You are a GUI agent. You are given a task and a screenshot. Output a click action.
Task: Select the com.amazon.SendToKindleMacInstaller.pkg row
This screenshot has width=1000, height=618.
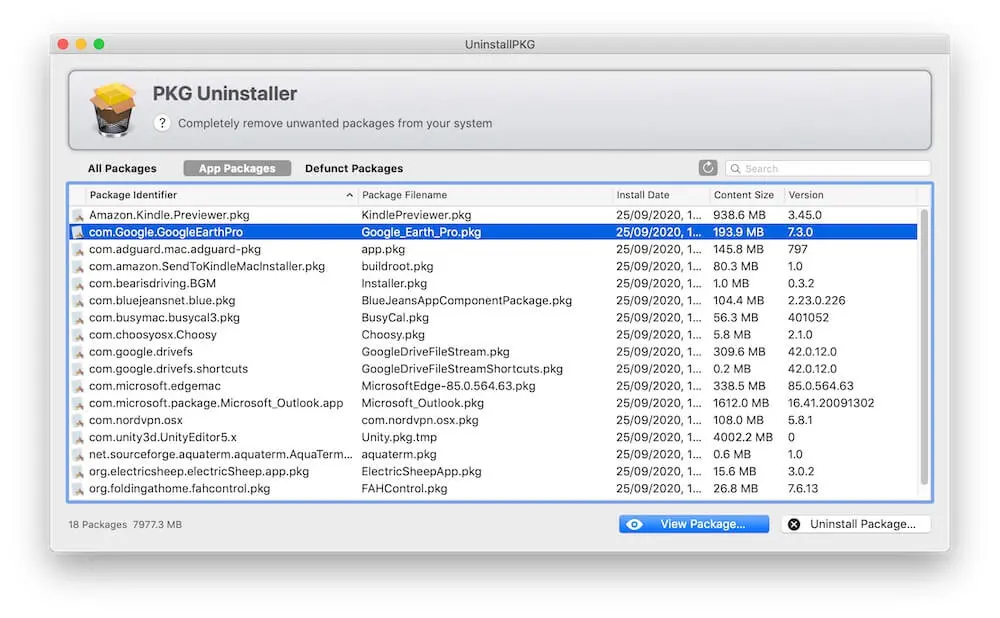tap(493, 267)
